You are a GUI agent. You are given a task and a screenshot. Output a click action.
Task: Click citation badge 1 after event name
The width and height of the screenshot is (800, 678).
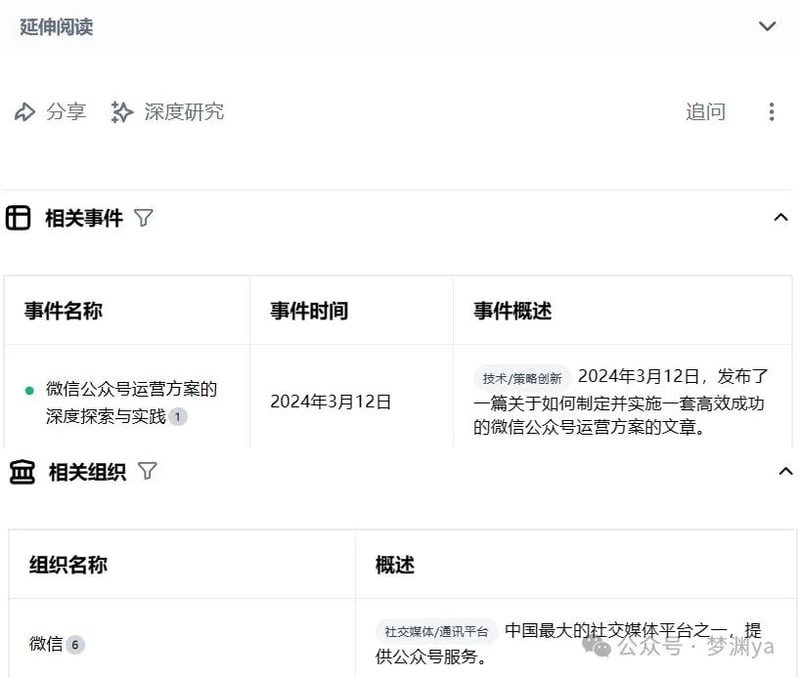178,417
